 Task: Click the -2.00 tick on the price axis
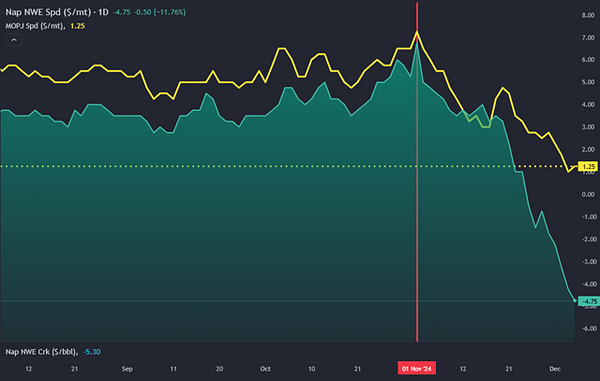click(x=588, y=239)
